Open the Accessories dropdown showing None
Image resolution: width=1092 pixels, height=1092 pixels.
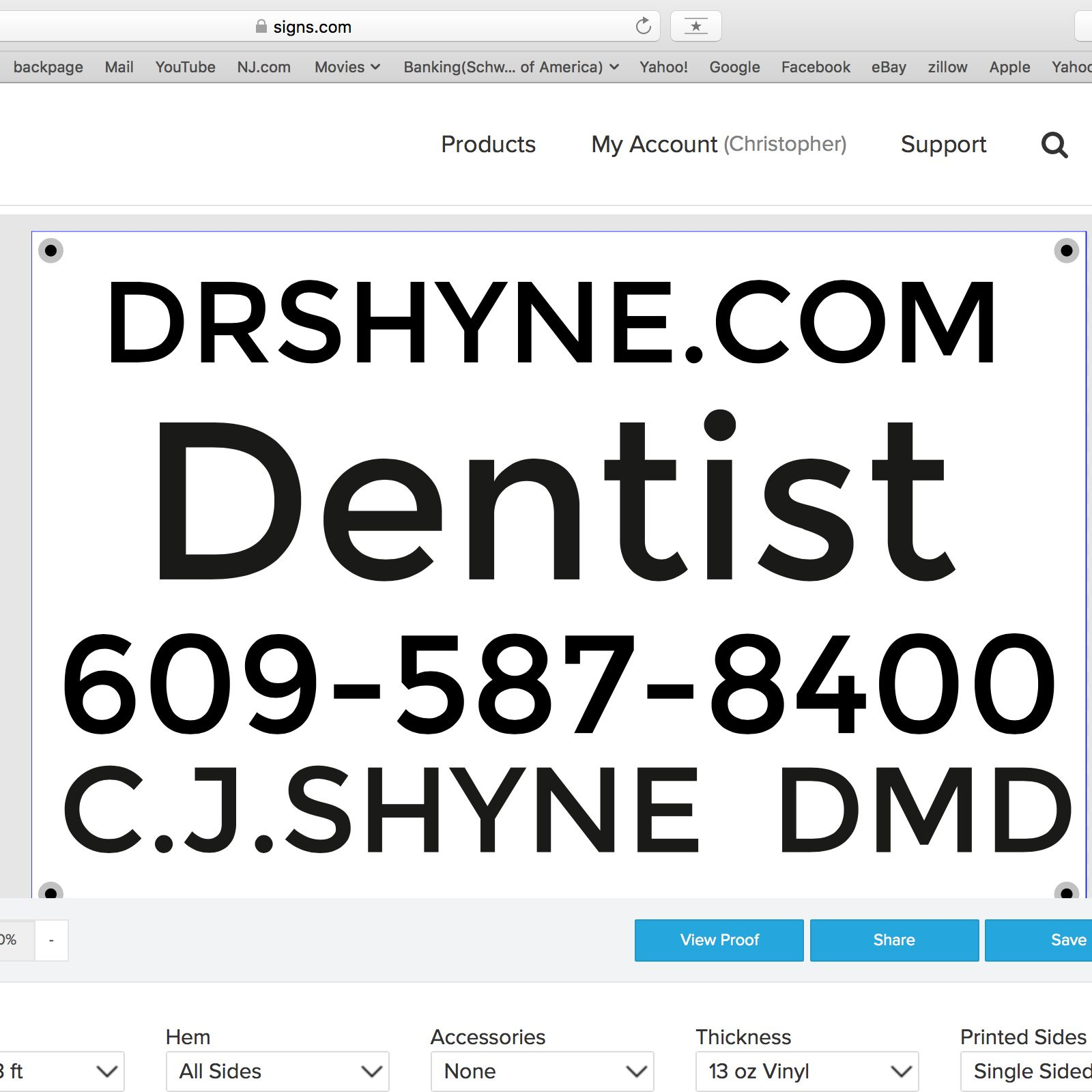coord(542,1071)
